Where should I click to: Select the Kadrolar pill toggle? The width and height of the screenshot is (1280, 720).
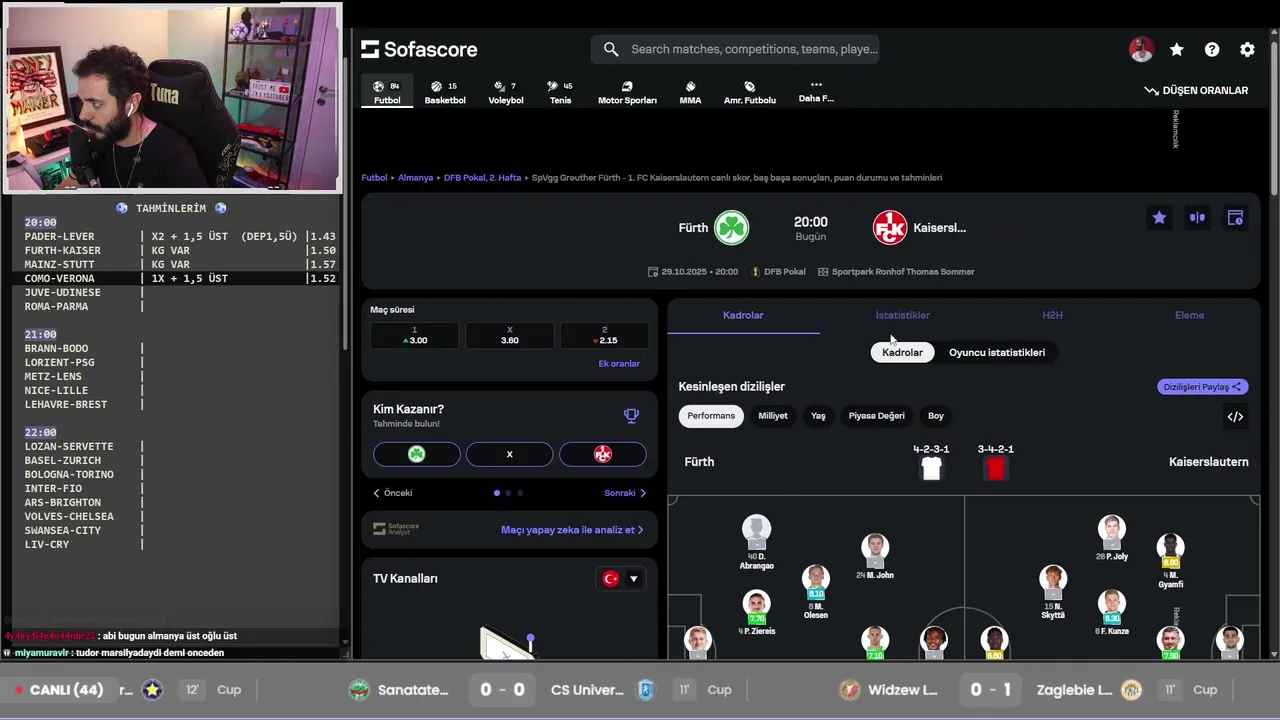point(902,352)
